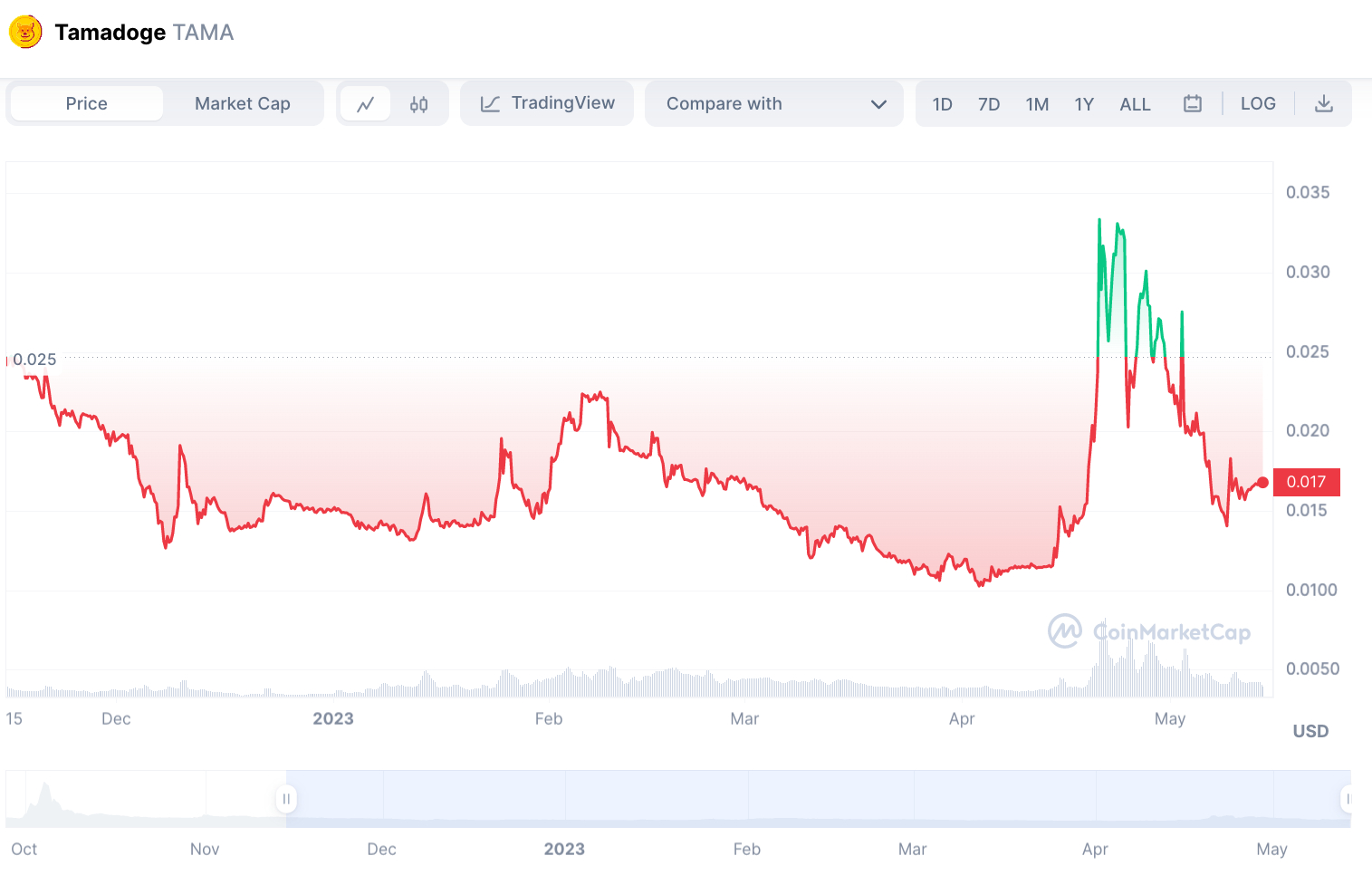This screenshot has height=875, width=1372.
Task: Click the May label on chart axis
Action: click(1170, 718)
